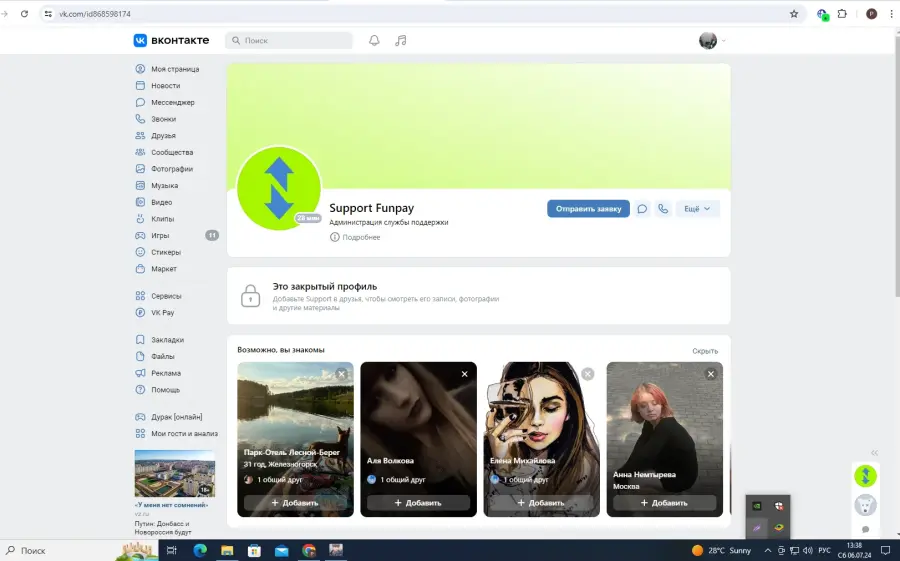This screenshot has height=561, width=900.
Task: Open Microsoft Edge from taskbar
Action: [x=200, y=550]
